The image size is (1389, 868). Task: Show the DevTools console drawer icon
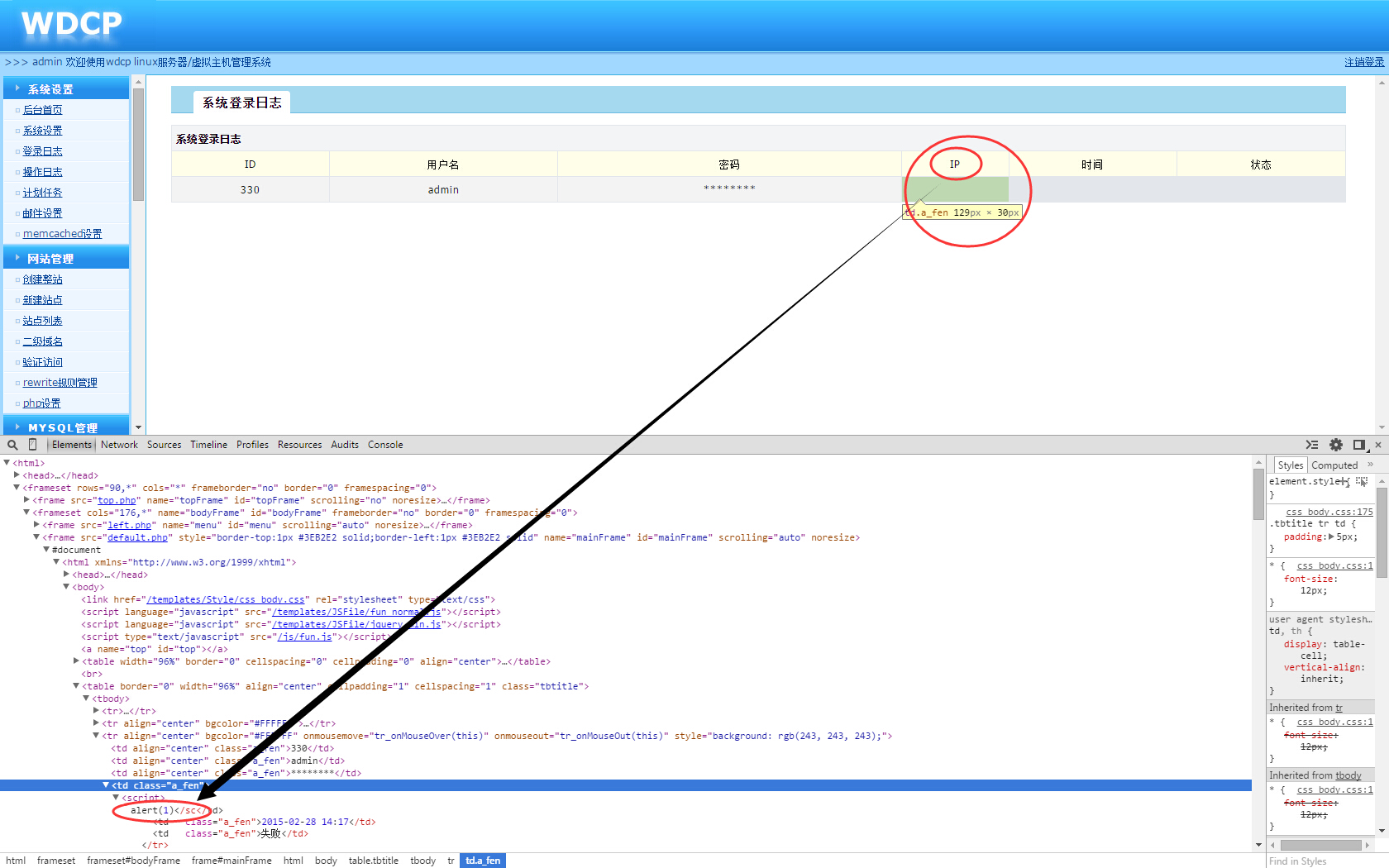pos(1312,445)
